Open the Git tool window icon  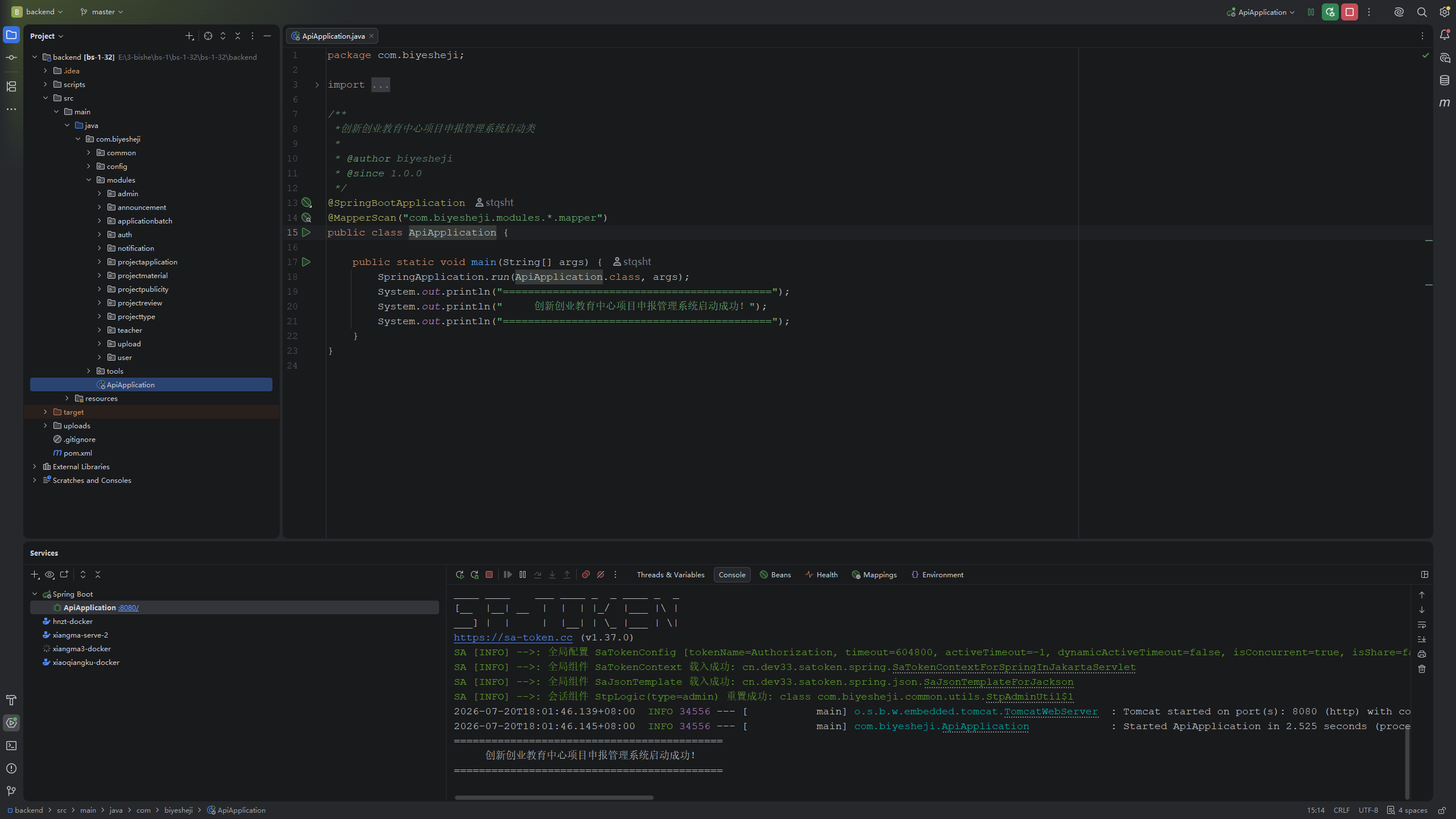(x=11, y=791)
